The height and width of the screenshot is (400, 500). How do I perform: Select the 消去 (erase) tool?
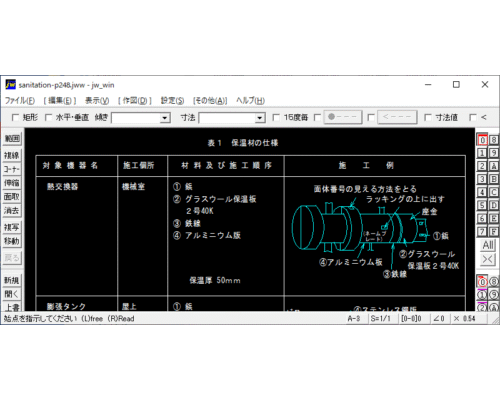[12, 210]
